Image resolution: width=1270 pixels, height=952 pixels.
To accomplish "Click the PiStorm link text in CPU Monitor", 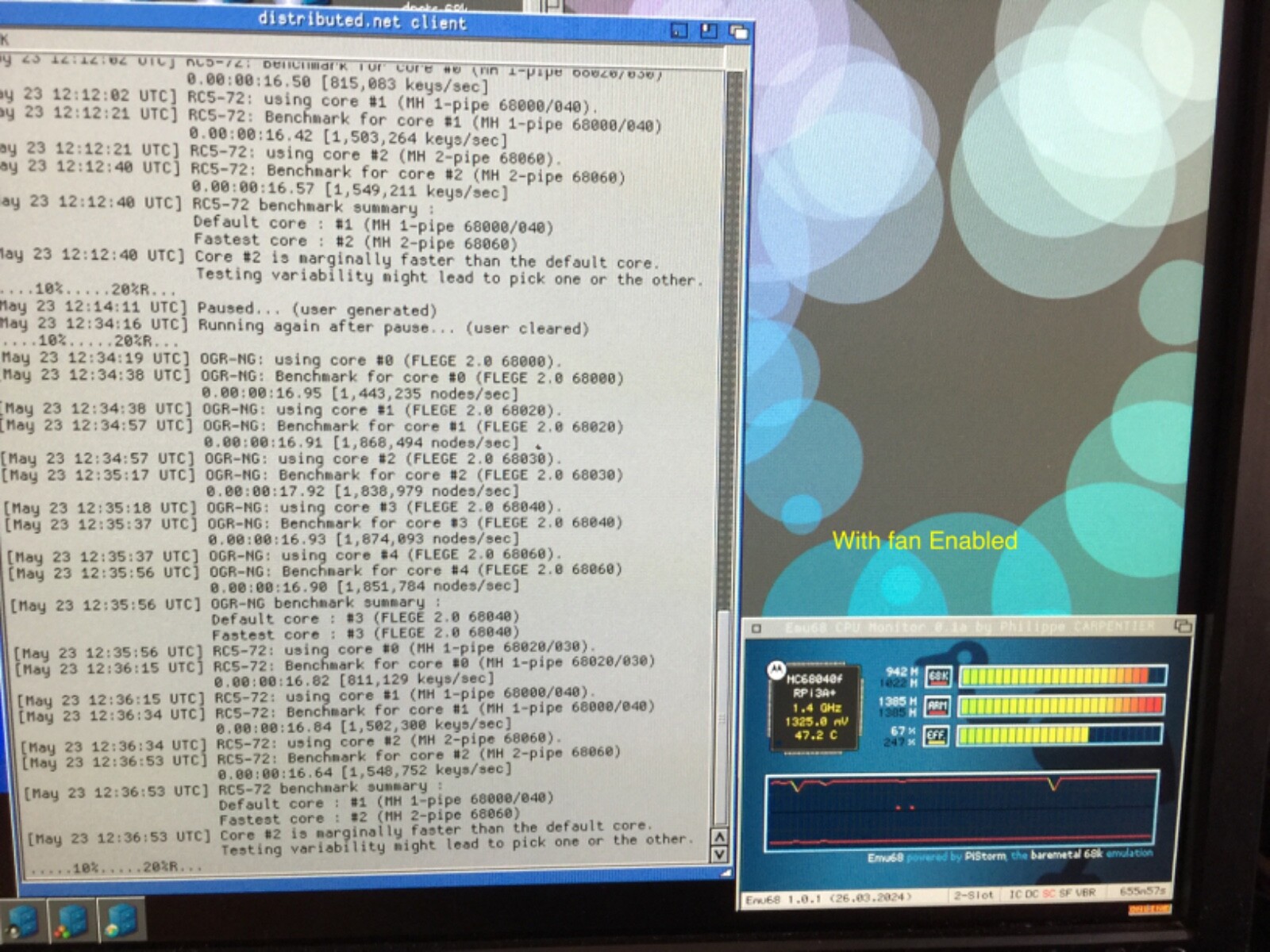I will coord(985,856).
